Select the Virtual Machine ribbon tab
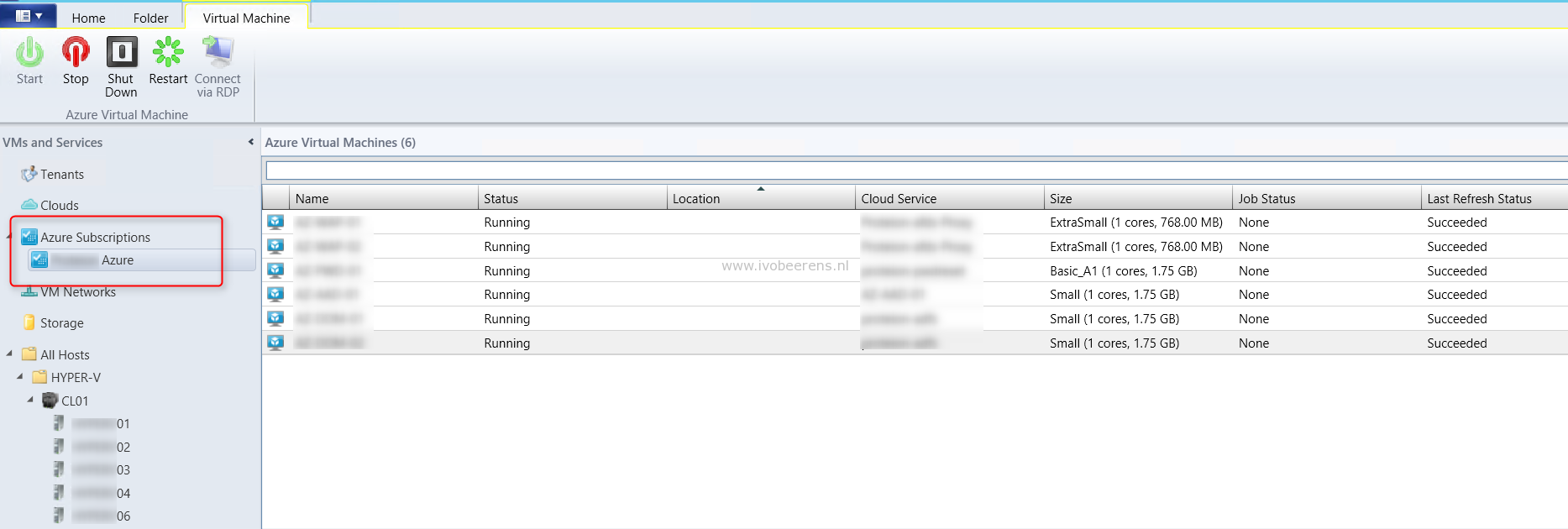The width and height of the screenshot is (1568, 529). pyautogui.click(x=246, y=18)
